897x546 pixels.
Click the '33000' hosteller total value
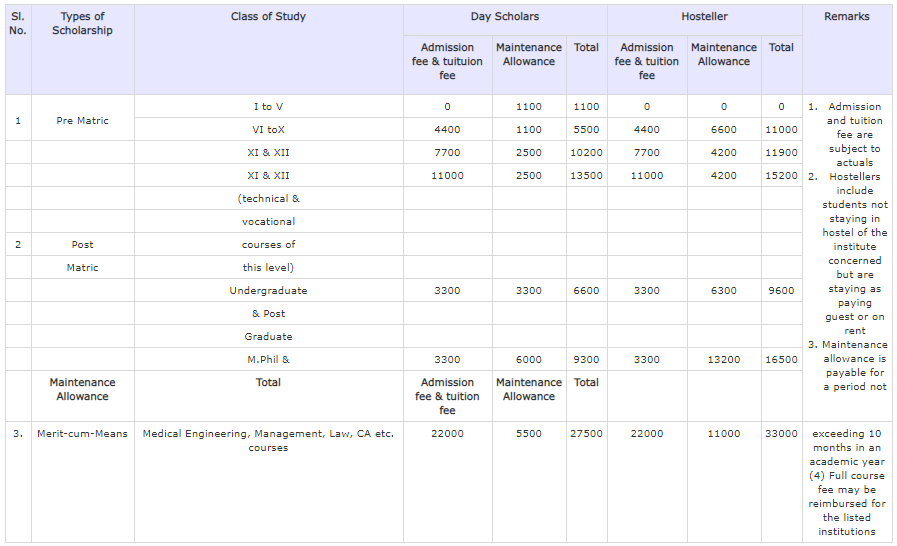tap(781, 434)
